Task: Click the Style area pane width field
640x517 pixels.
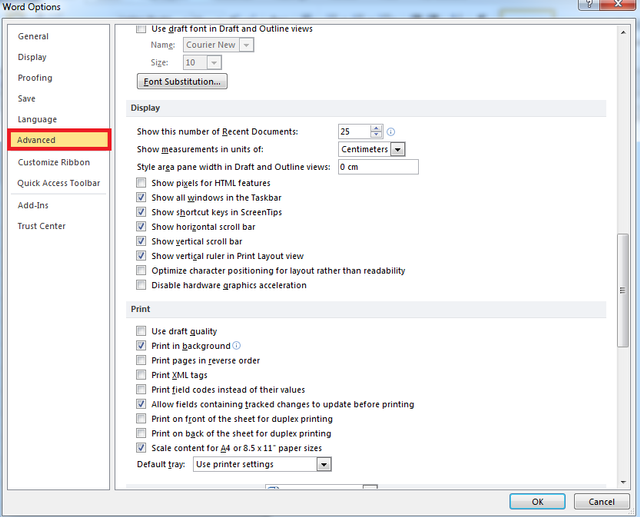Action: click(378, 167)
